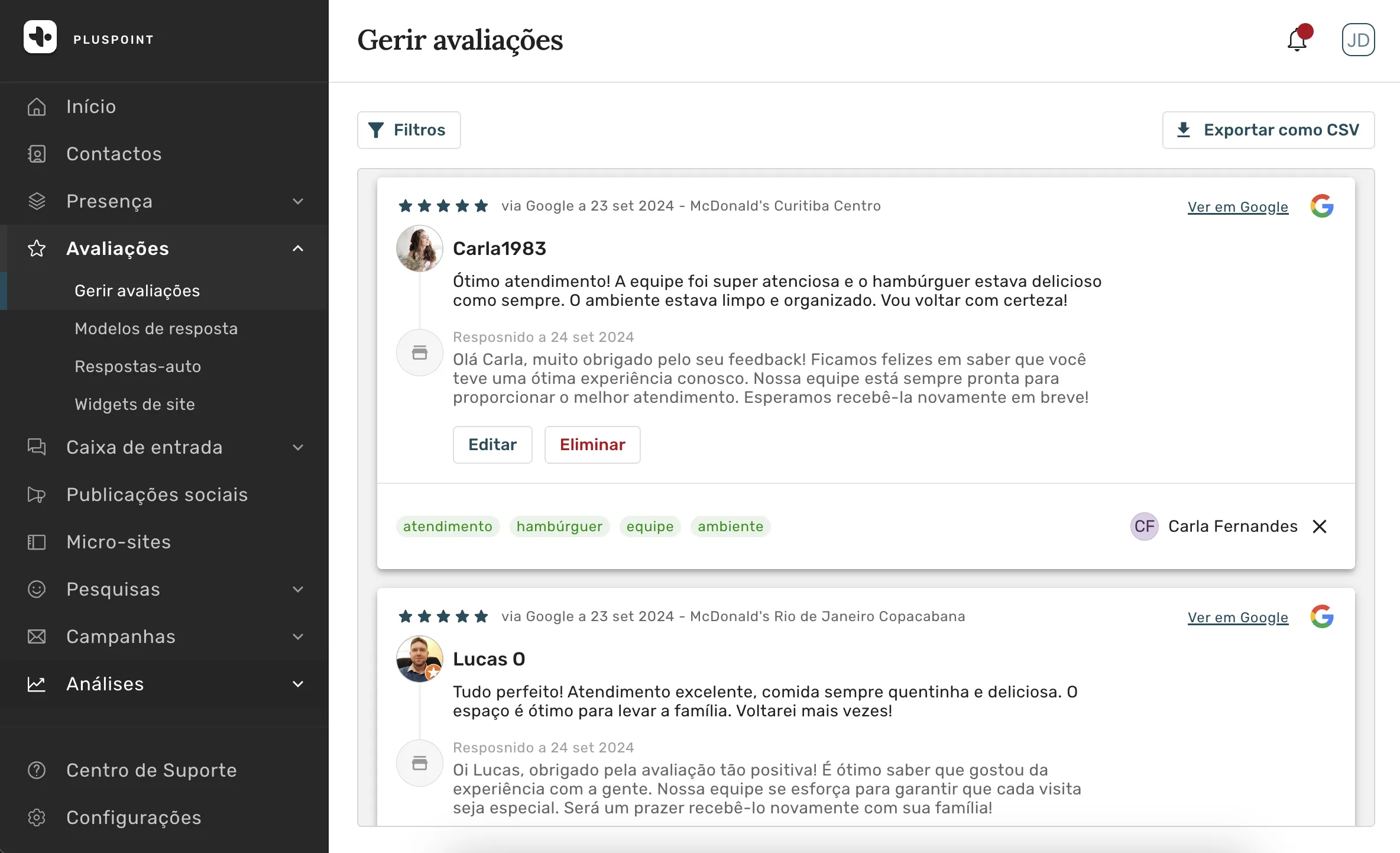Viewport: 1400px width, 853px height.
Task: Click the Pluspoint logo icon
Action: (40, 37)
